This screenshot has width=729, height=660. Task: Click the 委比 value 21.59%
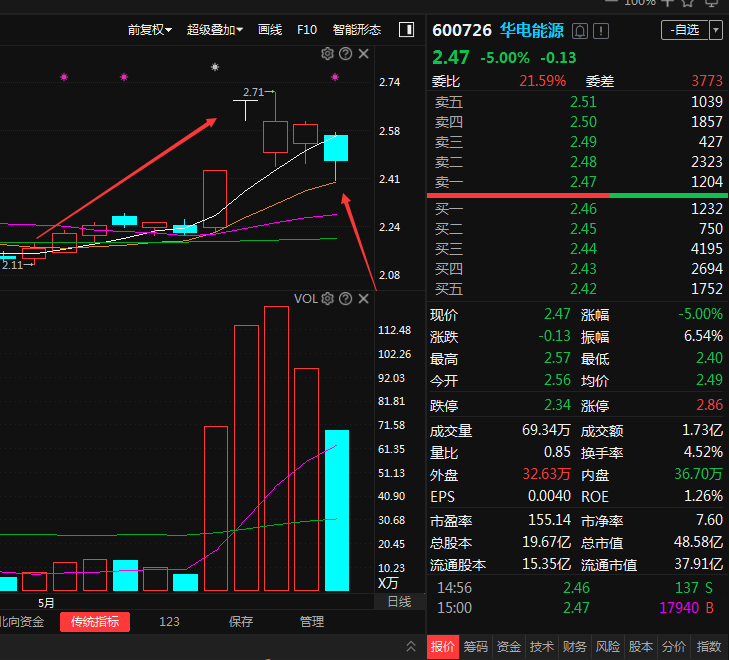[x=543, y=81]
